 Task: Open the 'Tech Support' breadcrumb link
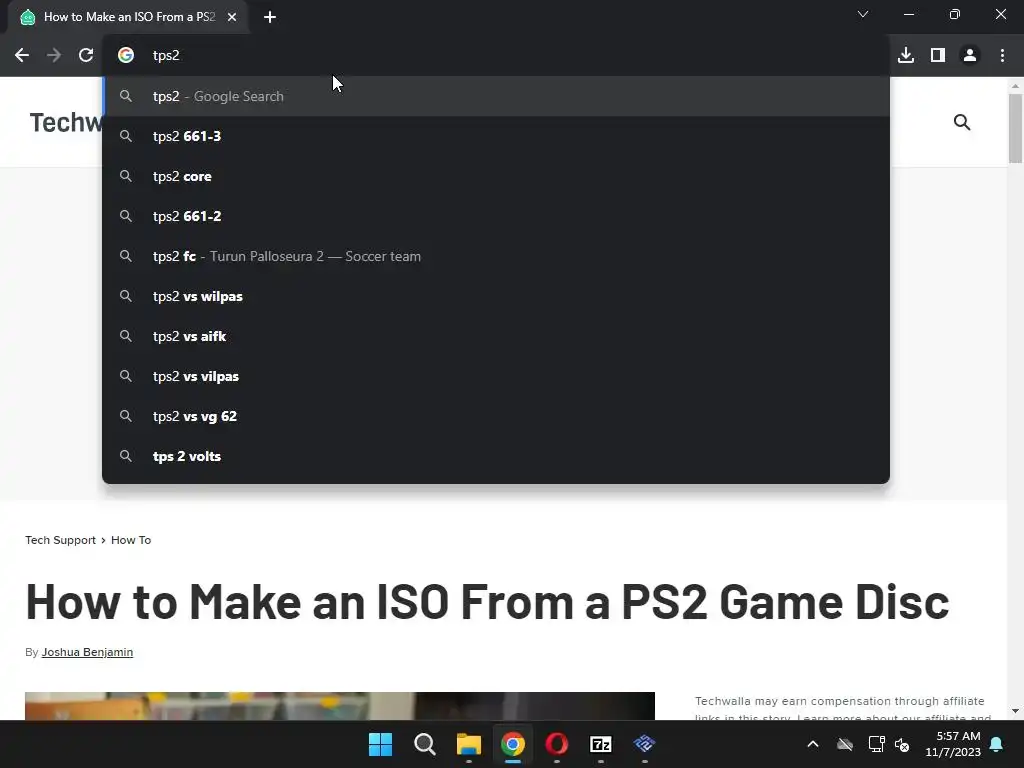click(60, 540)
